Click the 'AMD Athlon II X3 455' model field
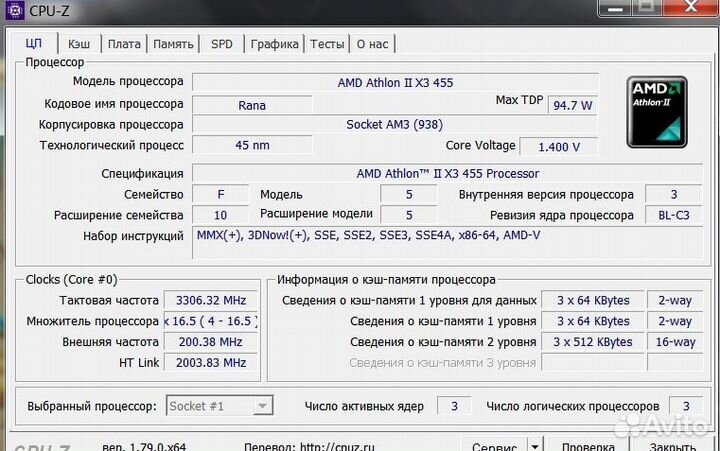Image resolution: width=720 pixels, height=451 pixels. click(x=395, y=83)
